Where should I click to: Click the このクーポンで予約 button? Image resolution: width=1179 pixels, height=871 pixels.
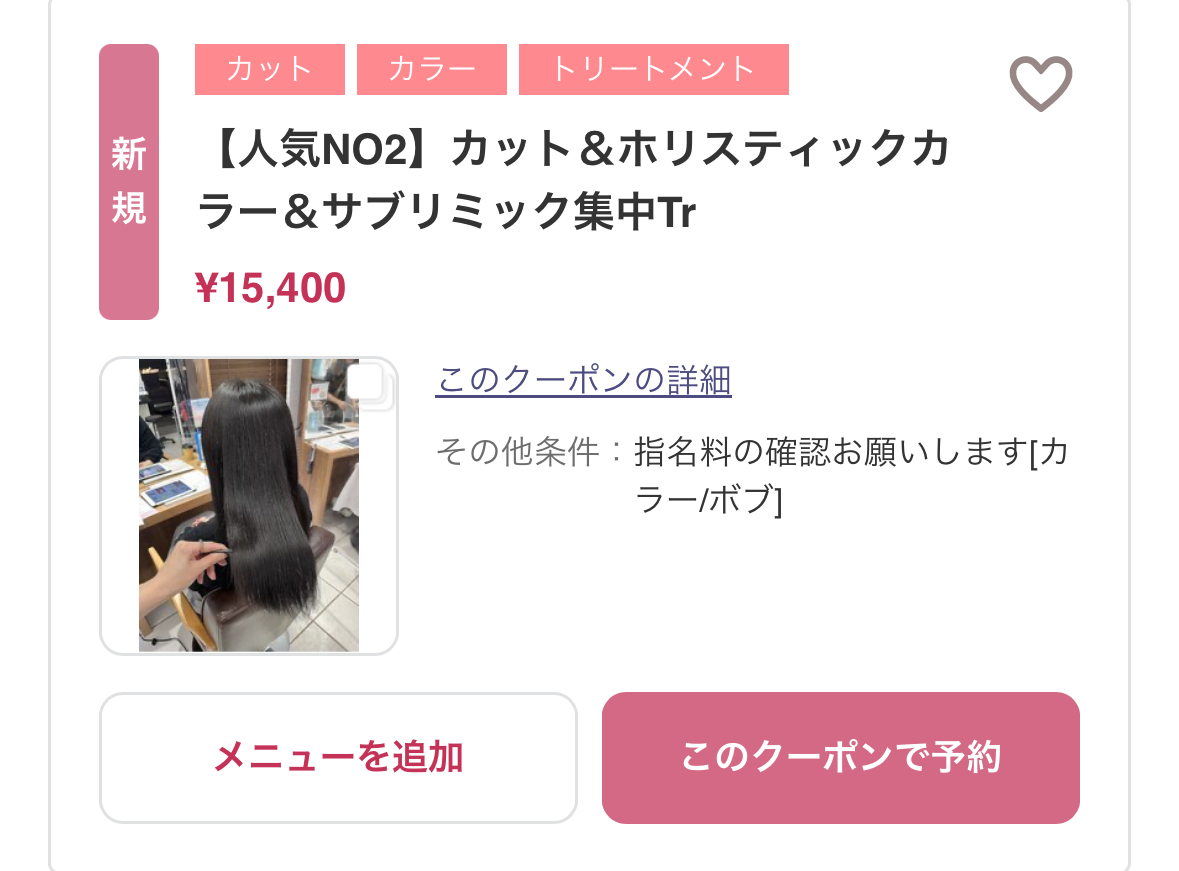click(841, 757)
